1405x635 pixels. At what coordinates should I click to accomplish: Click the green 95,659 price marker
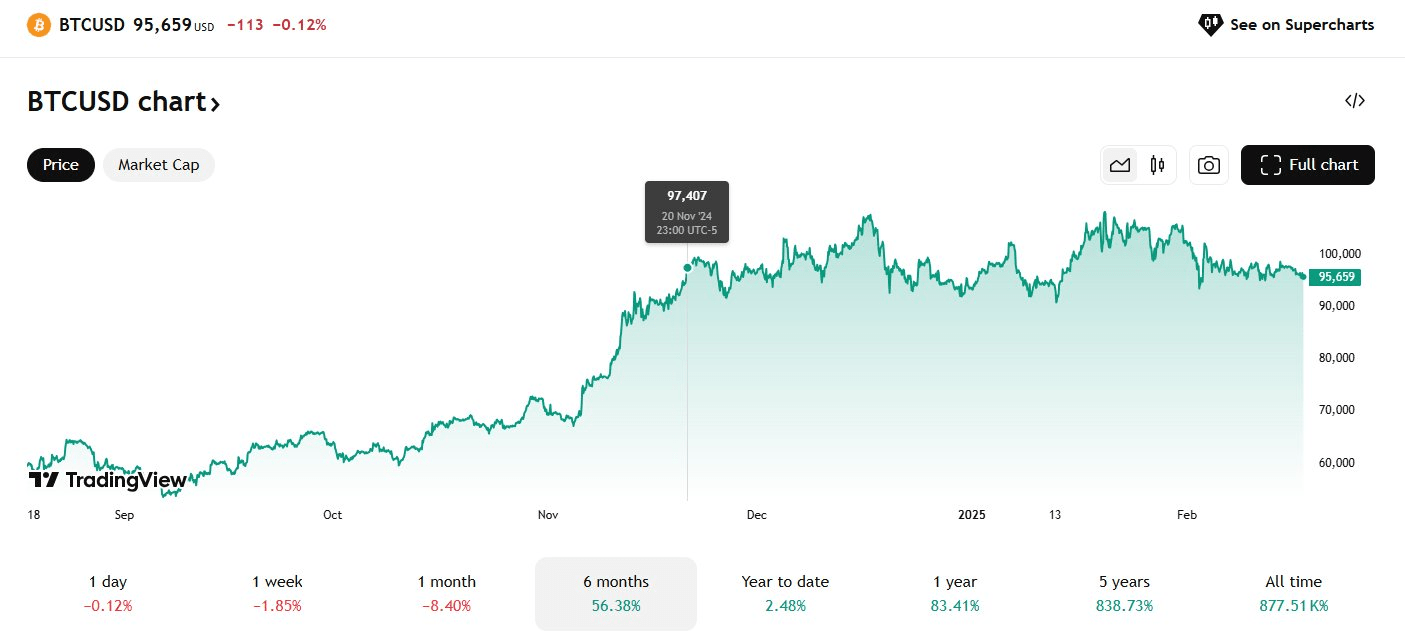tap(1335, 277)
